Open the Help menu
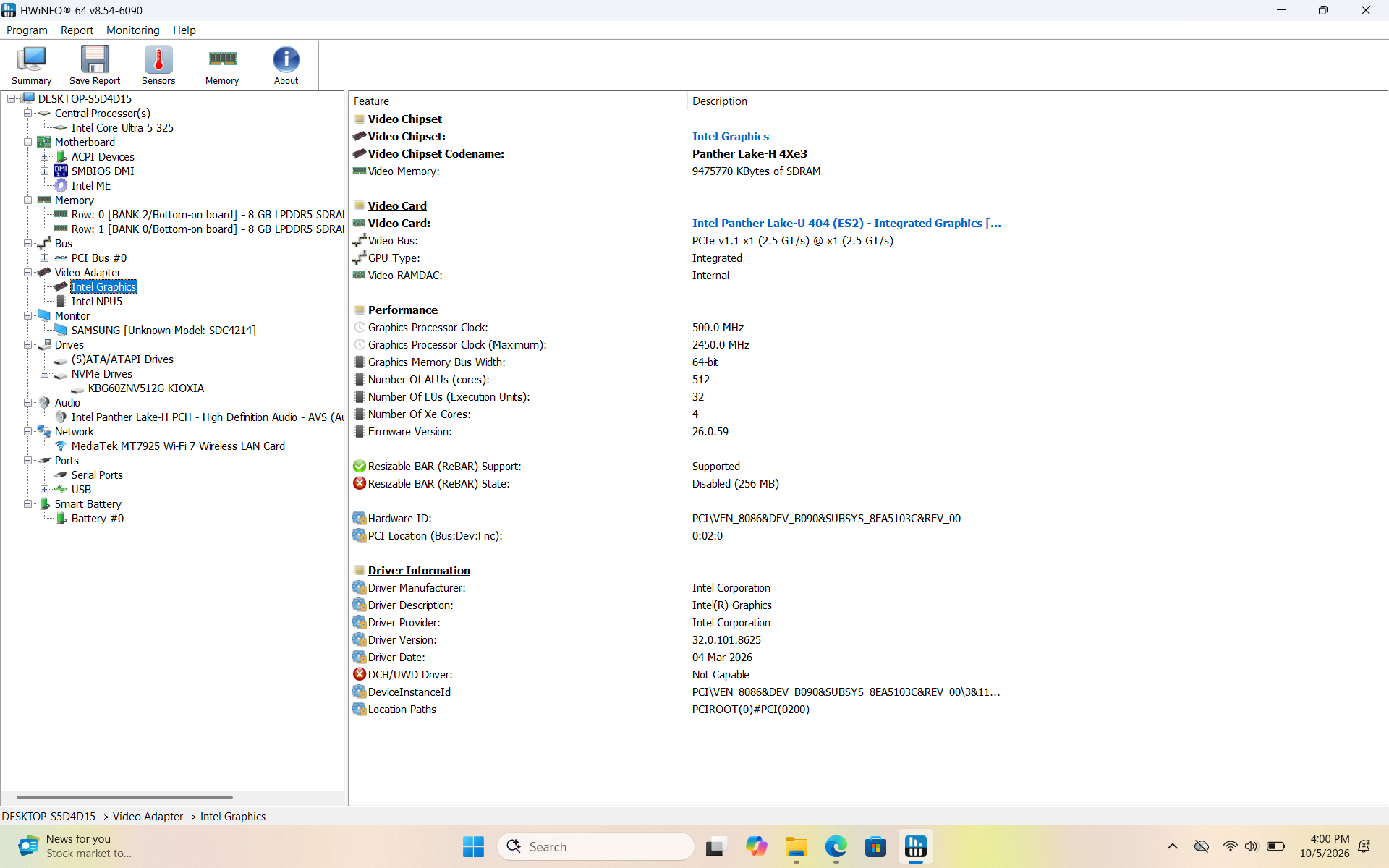Screen dimensions: 1389x868 point(184,30)
